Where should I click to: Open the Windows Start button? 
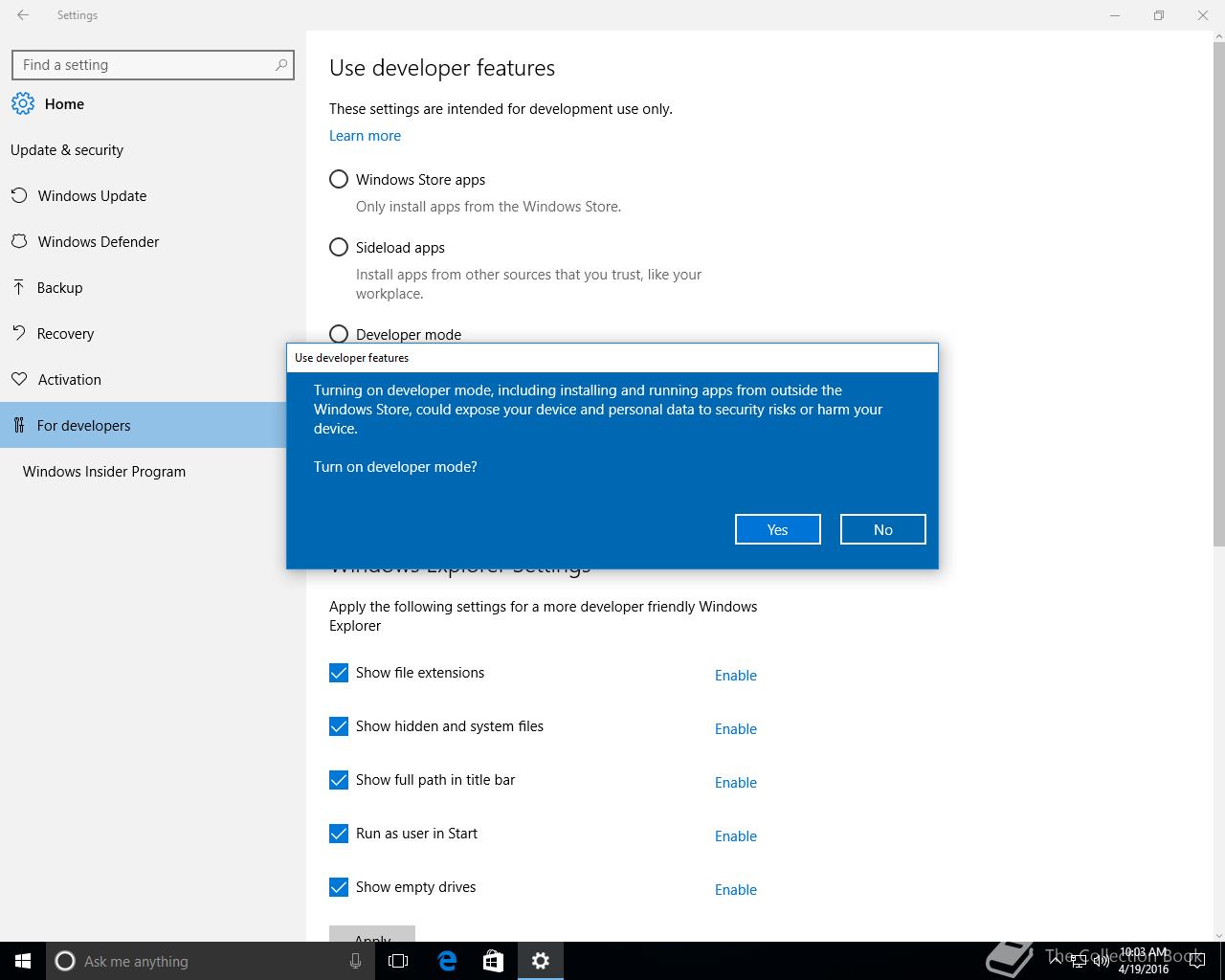(23, 961)
